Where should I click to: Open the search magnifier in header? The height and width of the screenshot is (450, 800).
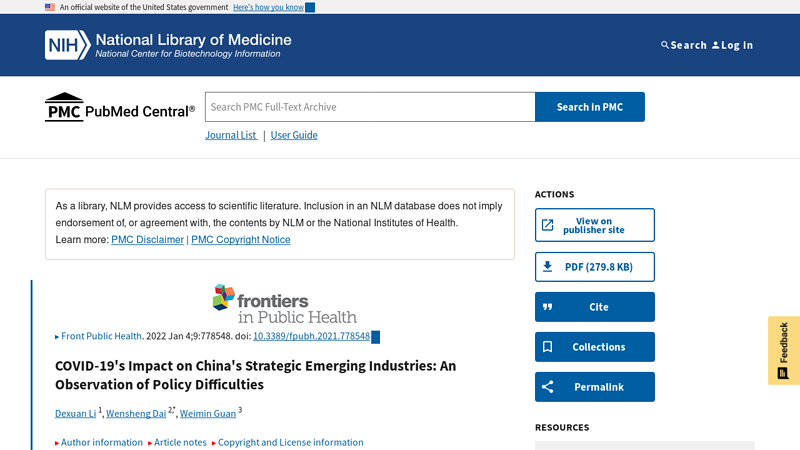point(666,45)
